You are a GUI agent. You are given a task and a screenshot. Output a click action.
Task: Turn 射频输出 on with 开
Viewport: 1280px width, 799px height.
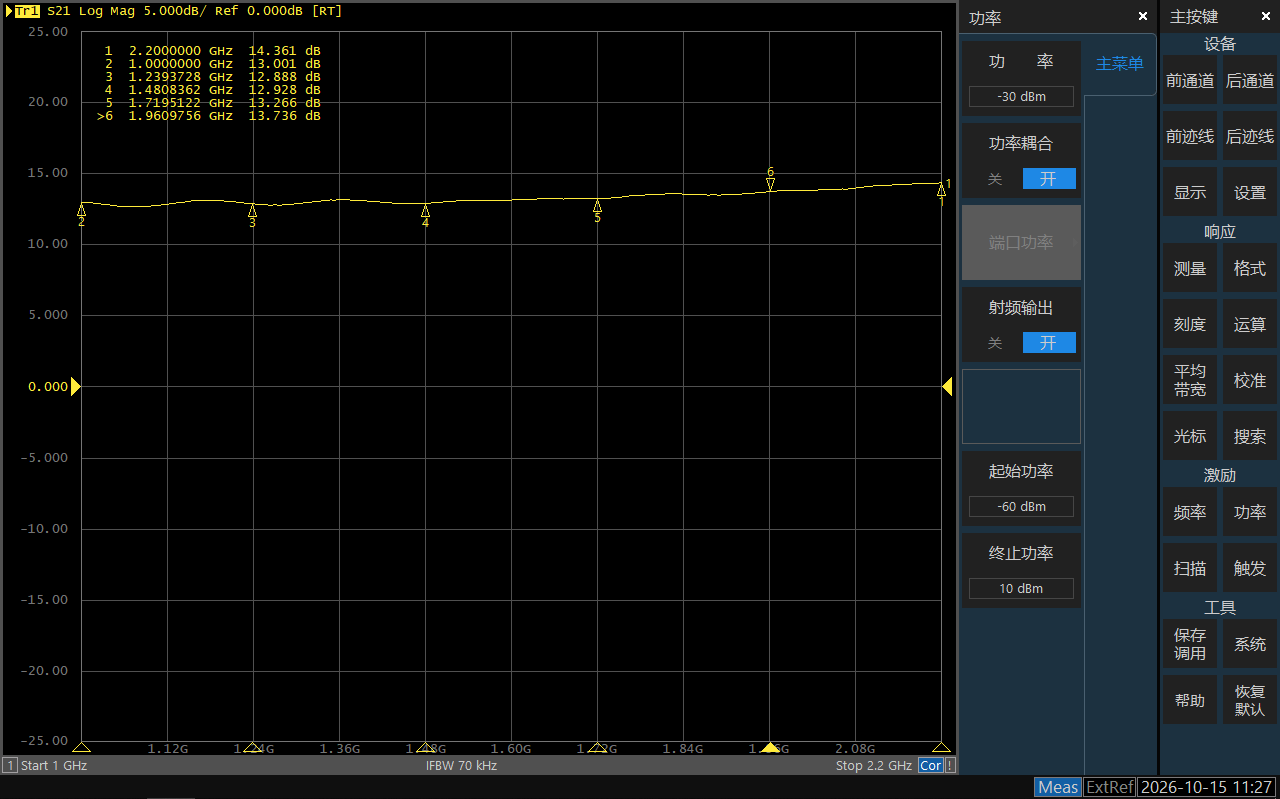(1048, 343)
